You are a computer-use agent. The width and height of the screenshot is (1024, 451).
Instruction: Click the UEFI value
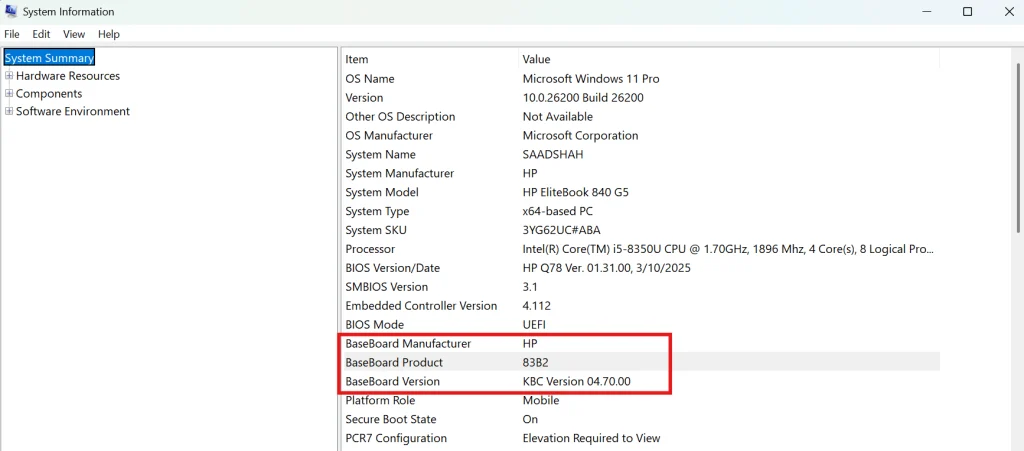point(534,325)
